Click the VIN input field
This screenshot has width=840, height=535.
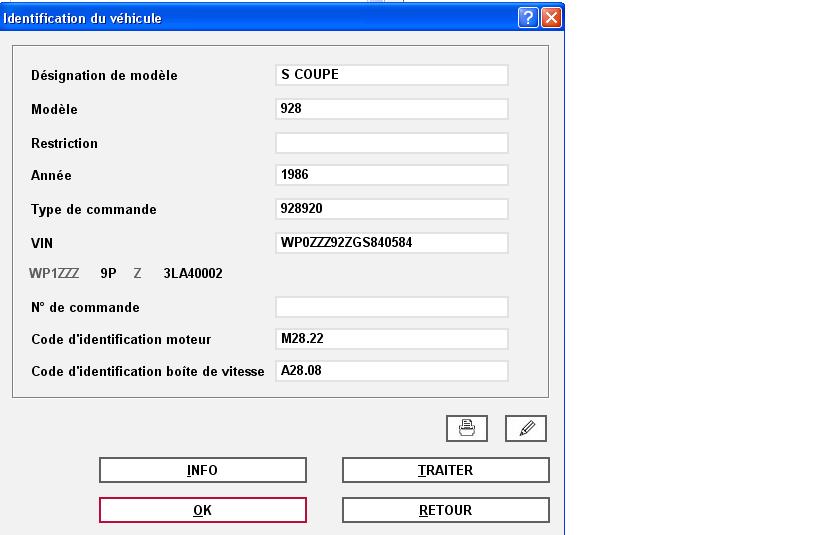click(x=392, y=243)
